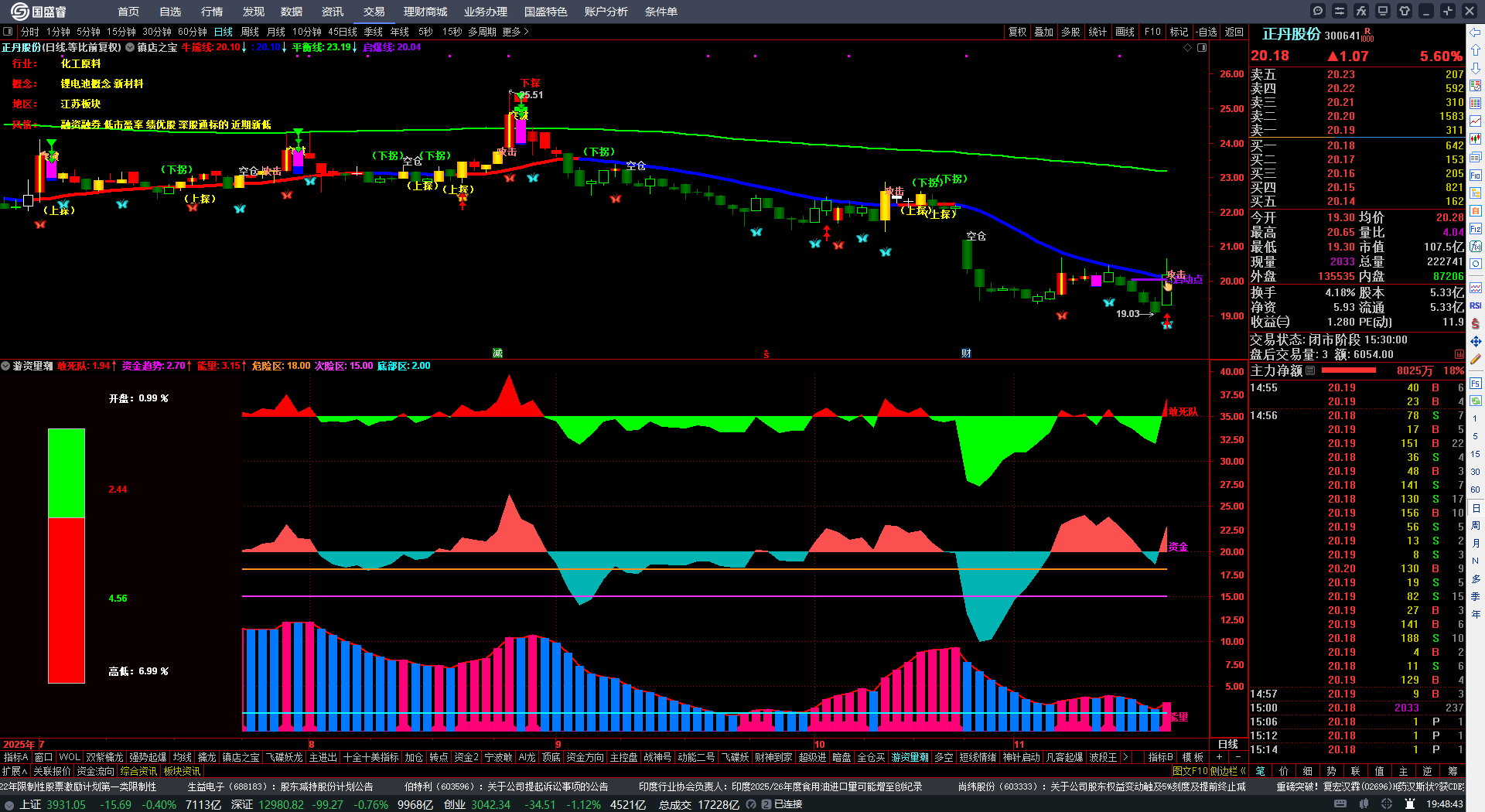Toggle the panel layout icon left of 分时

coord(8,32)
